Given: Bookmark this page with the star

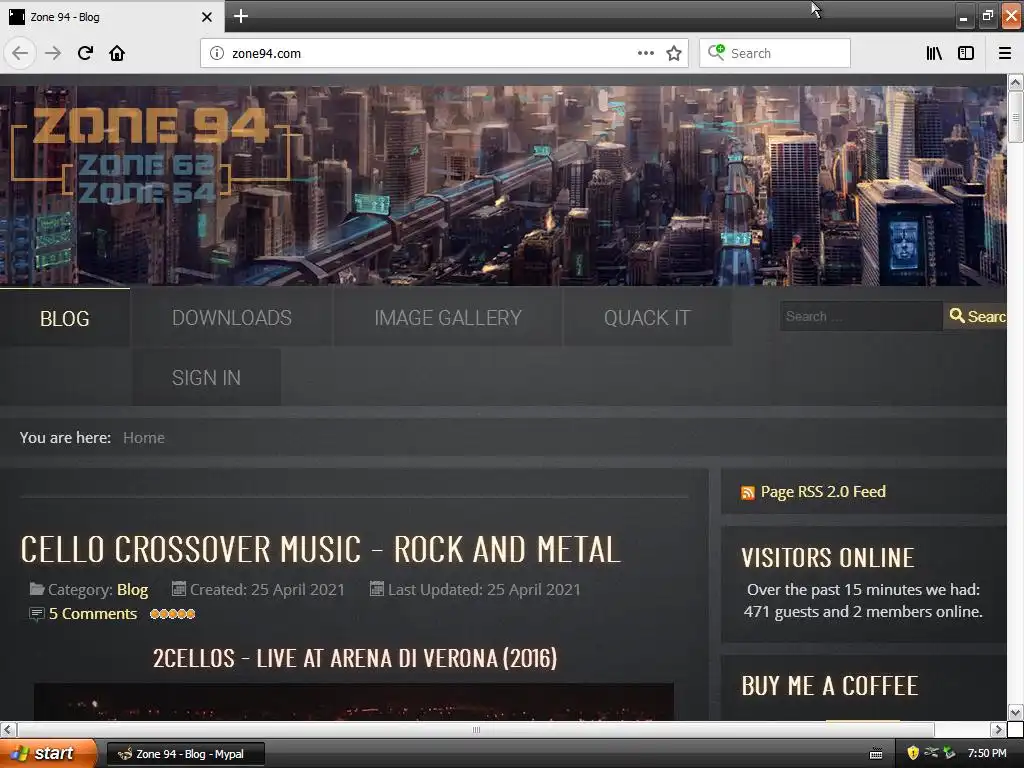Looking at the screenshot, I should pos(674,53).
